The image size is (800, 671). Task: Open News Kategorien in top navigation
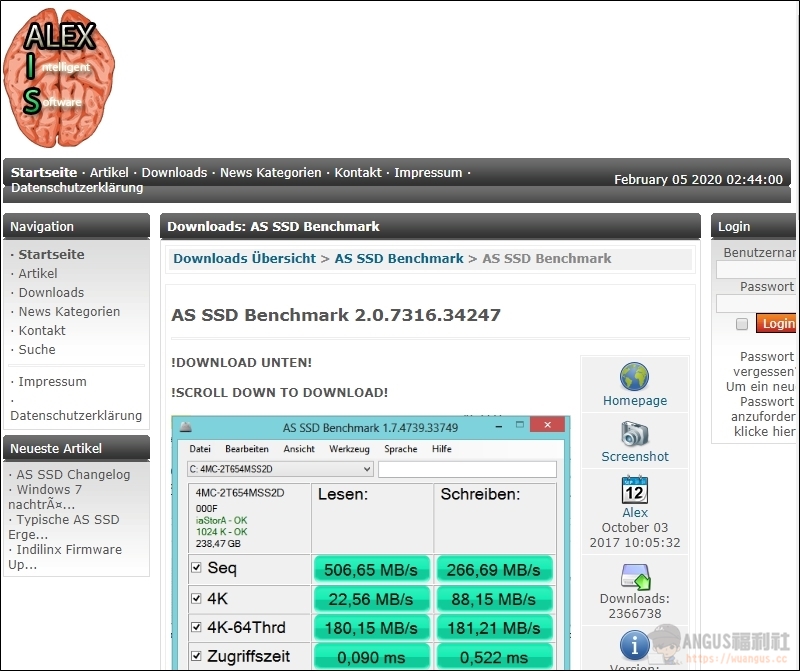tap(270, 172)
